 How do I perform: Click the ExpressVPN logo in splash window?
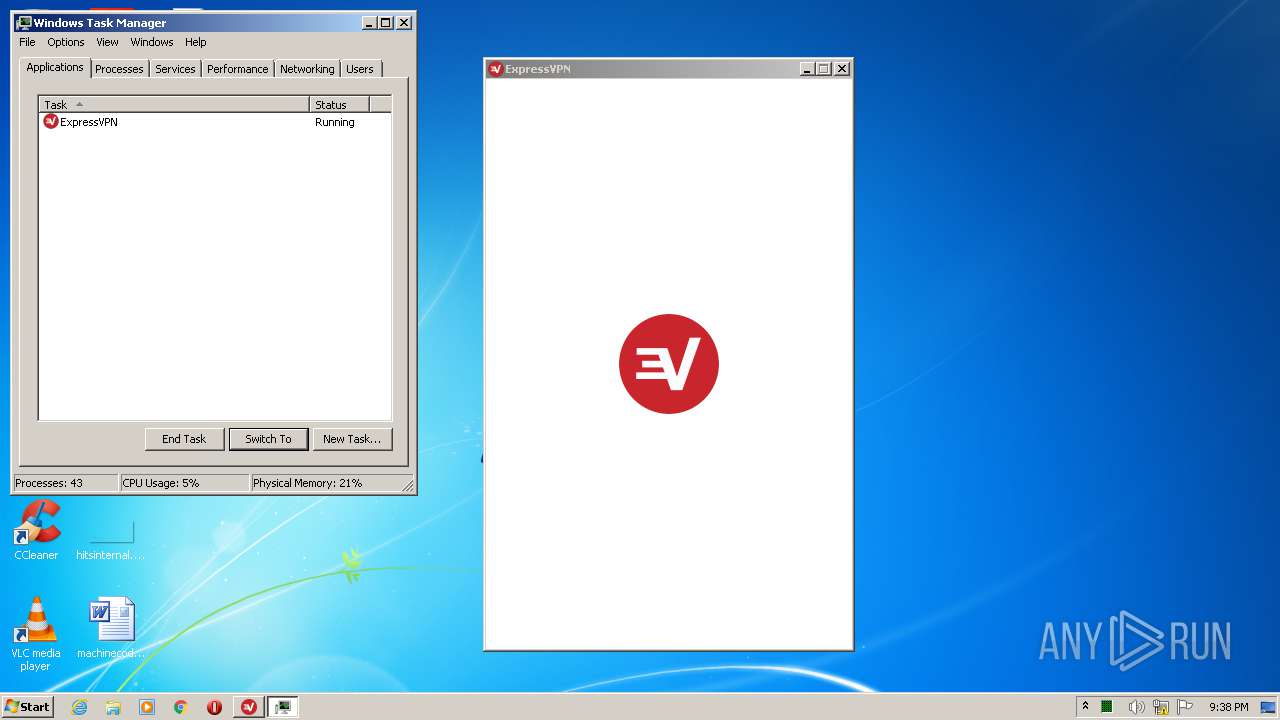click(x=669, y=364)
